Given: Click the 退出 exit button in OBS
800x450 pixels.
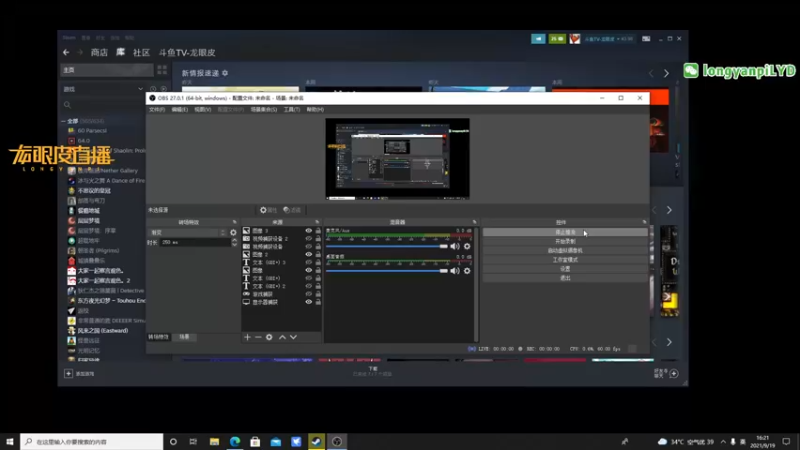Looking at the screenshot, I should (565, 278).
